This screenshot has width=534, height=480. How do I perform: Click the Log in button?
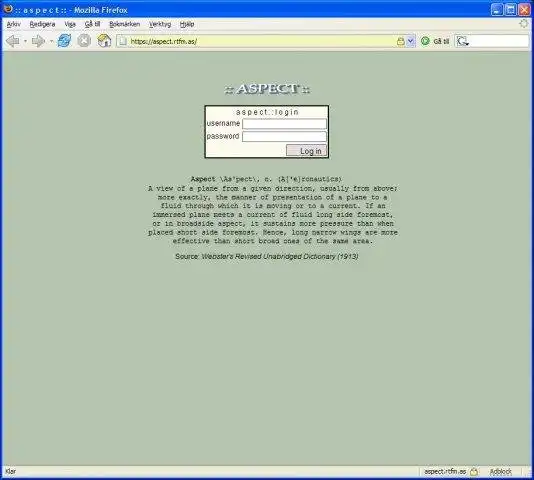coord(307,151)
